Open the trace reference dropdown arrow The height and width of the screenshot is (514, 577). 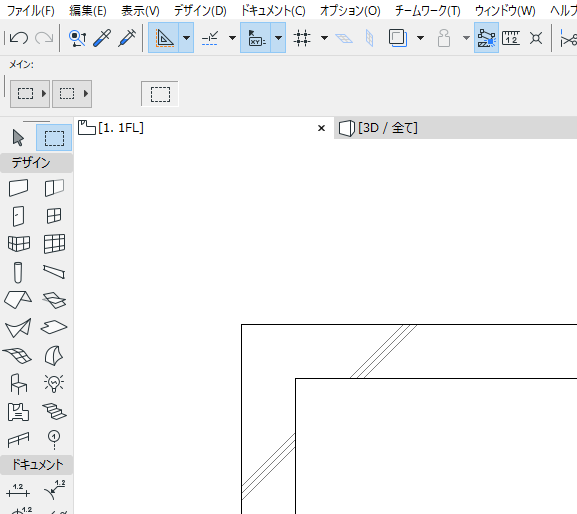tap(421, 38)
